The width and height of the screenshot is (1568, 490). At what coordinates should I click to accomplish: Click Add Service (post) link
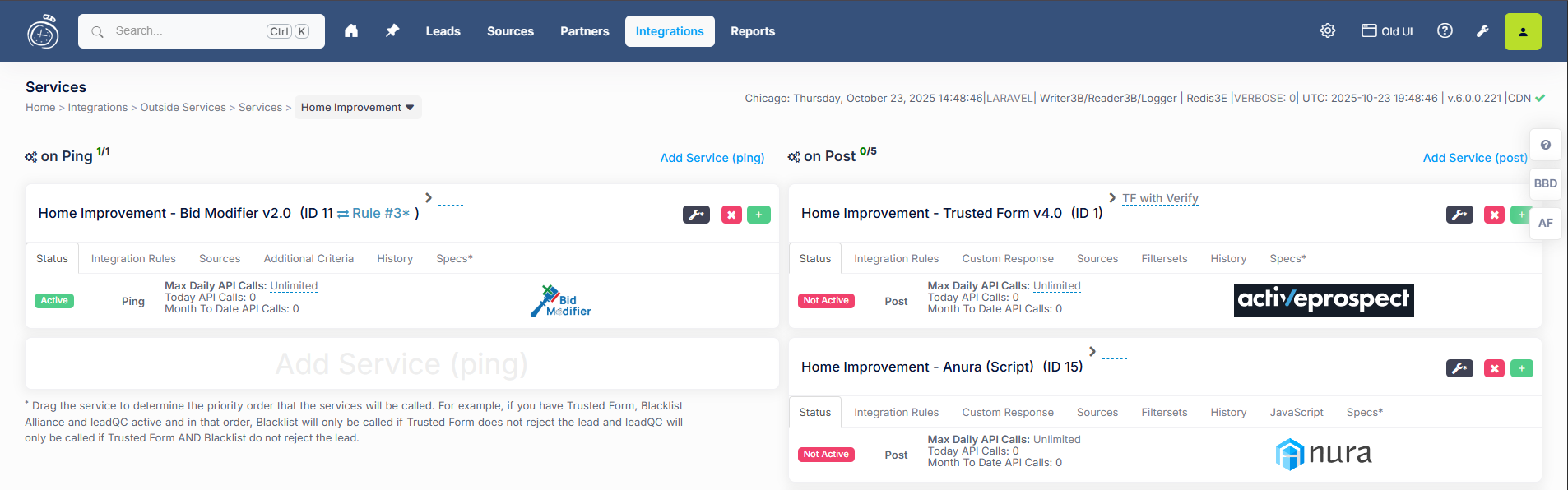[x=1474, y=158]
